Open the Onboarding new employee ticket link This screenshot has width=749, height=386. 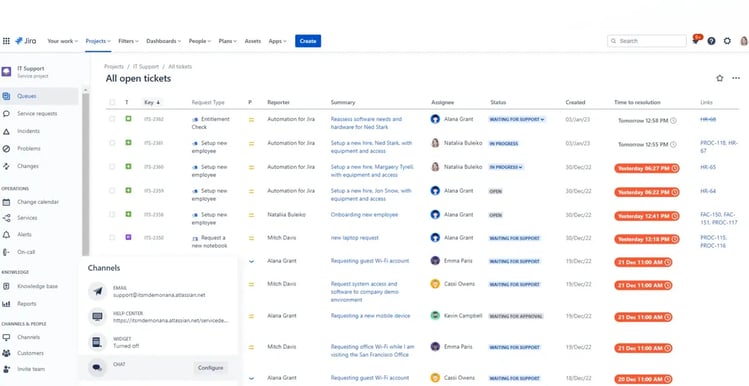[x=364, y=215]
